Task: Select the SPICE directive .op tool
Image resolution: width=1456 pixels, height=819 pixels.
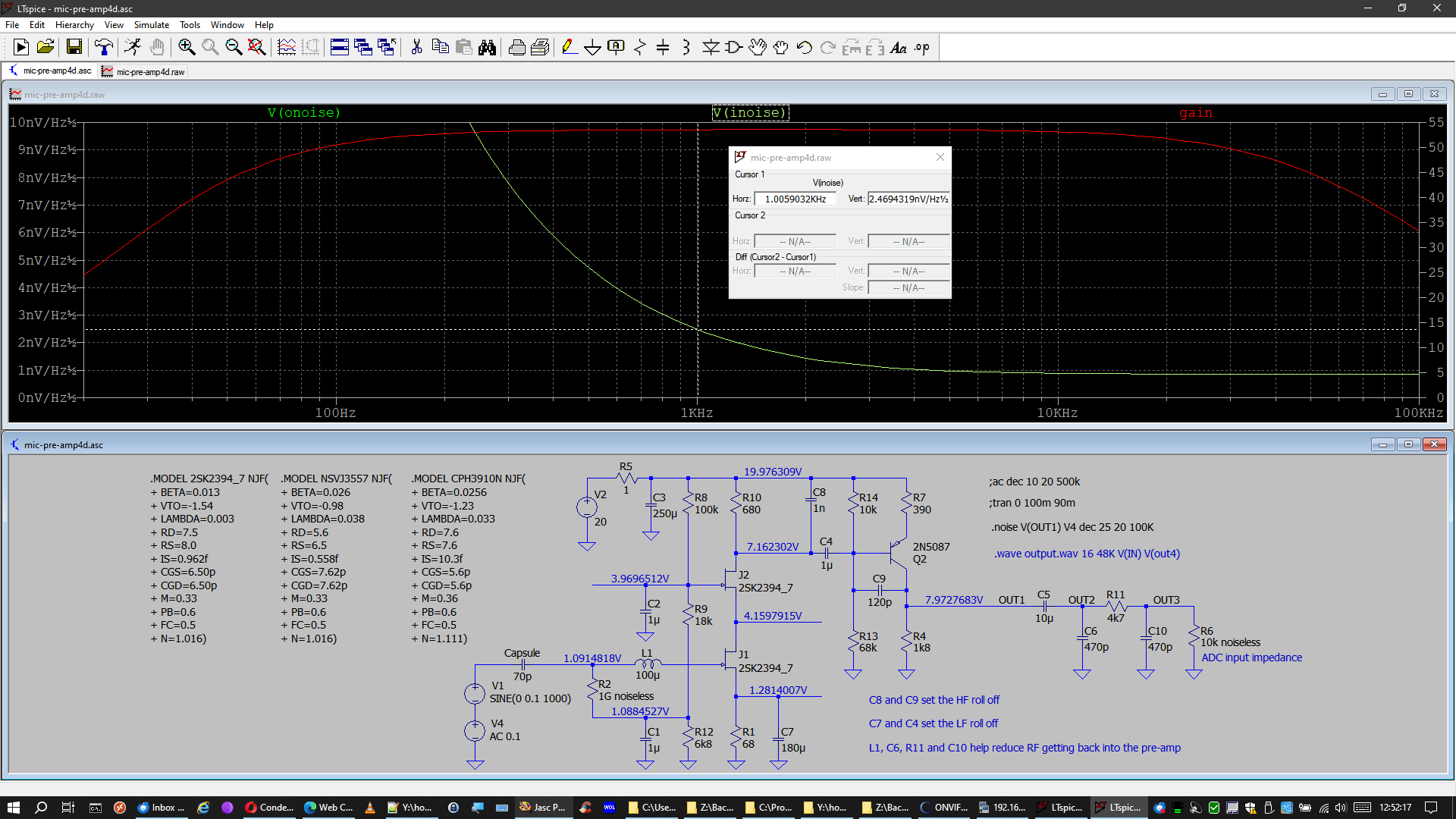Action: pos(922,48)
